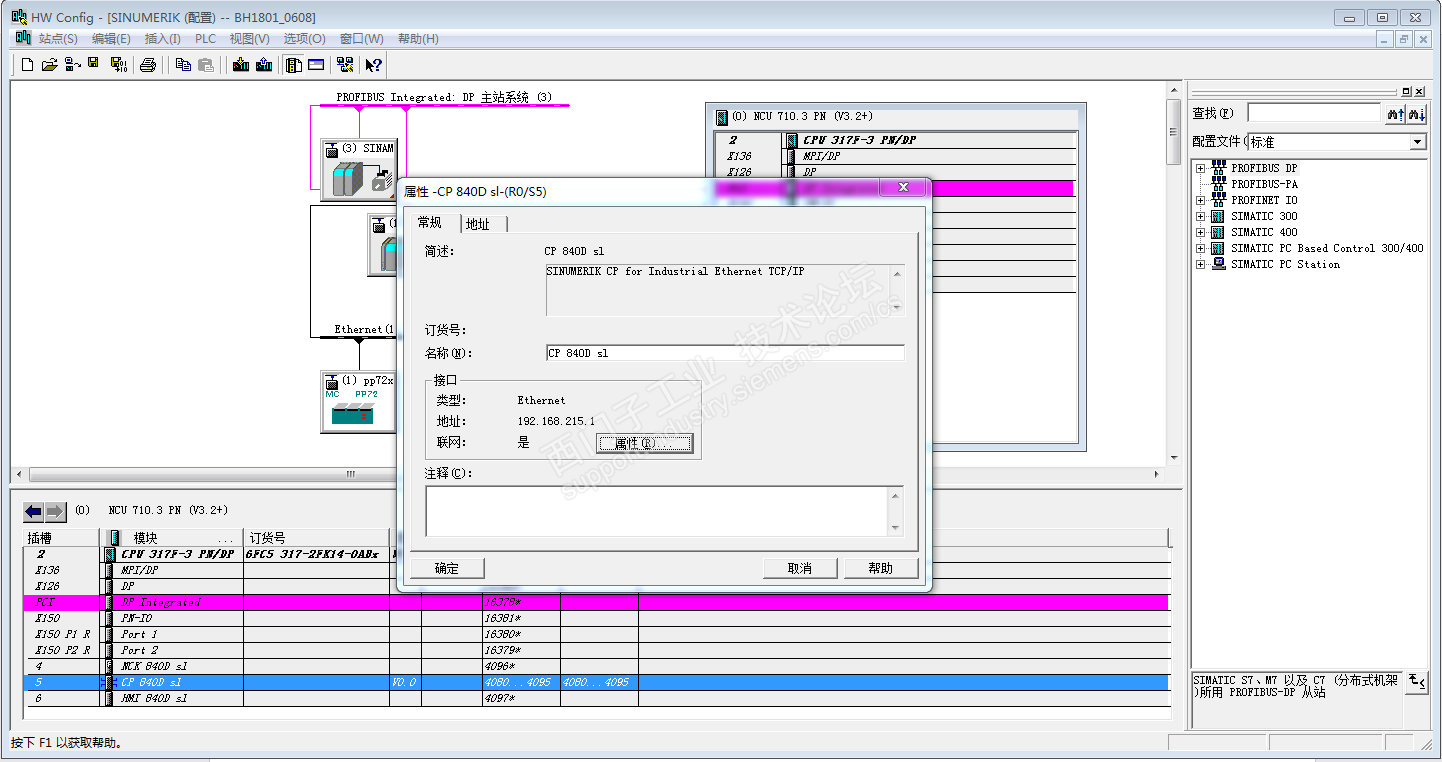Select the PN-IO row in slot table
1442x762 pixels.
(596, 618)
